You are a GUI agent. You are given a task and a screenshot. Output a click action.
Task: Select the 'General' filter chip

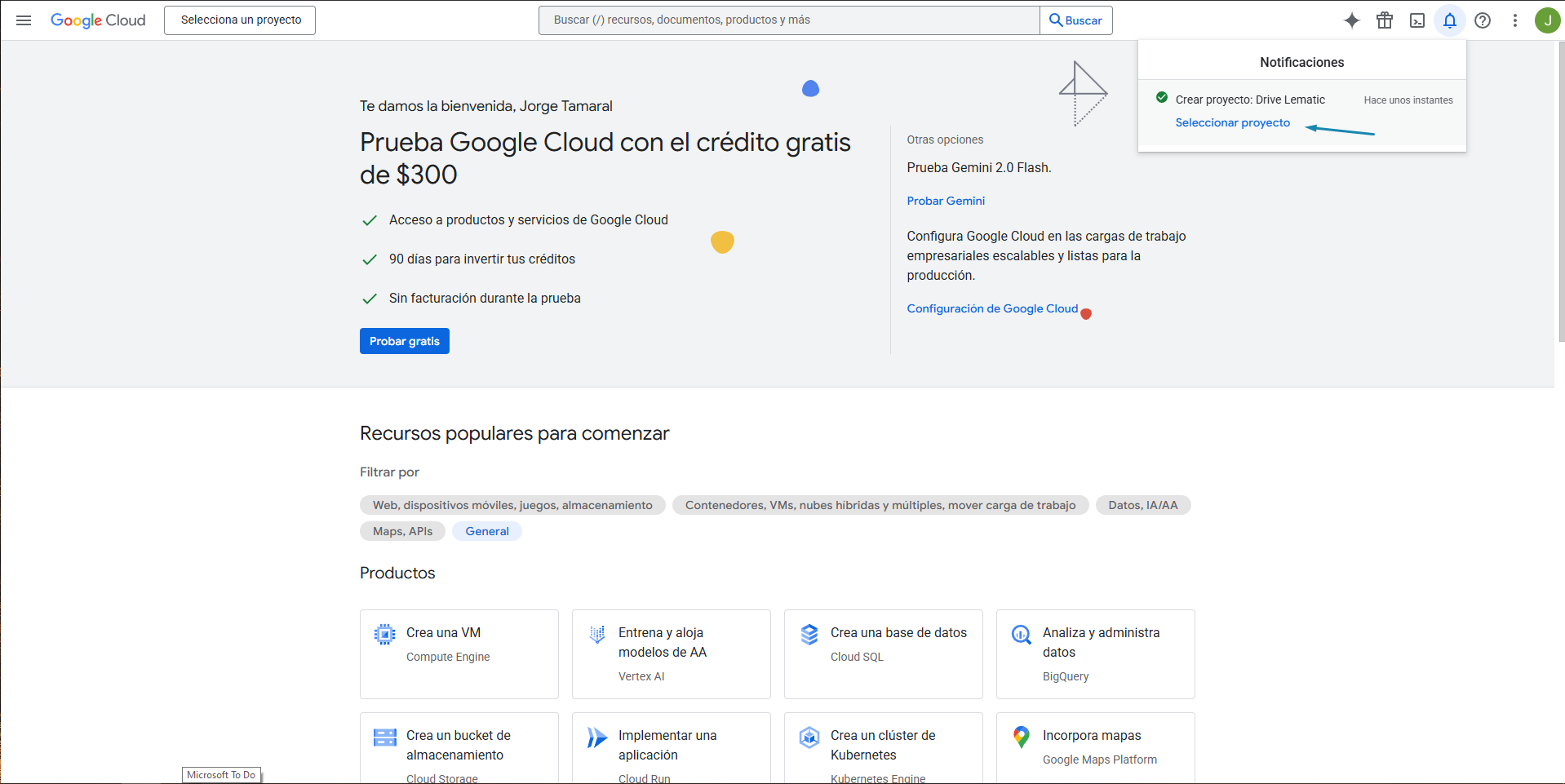click(x=487, y=531)
